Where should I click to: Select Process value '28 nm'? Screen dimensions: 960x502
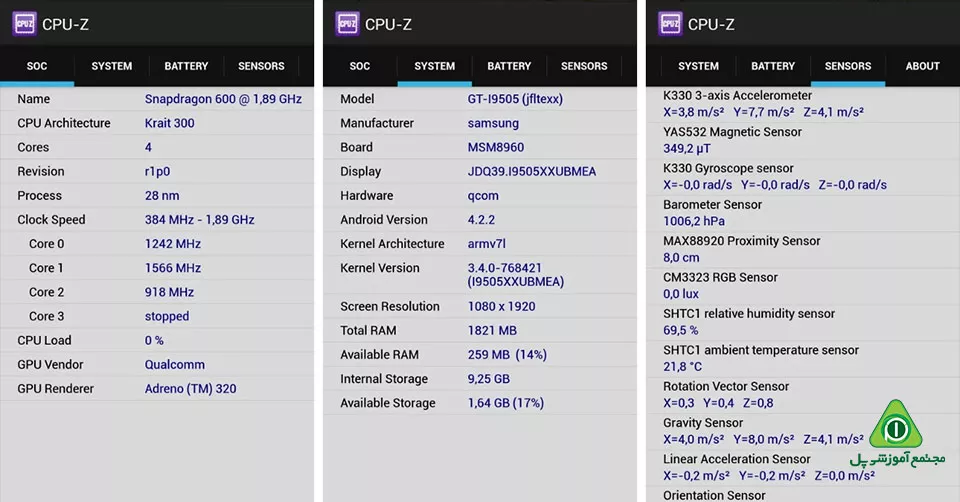[162, 196]
